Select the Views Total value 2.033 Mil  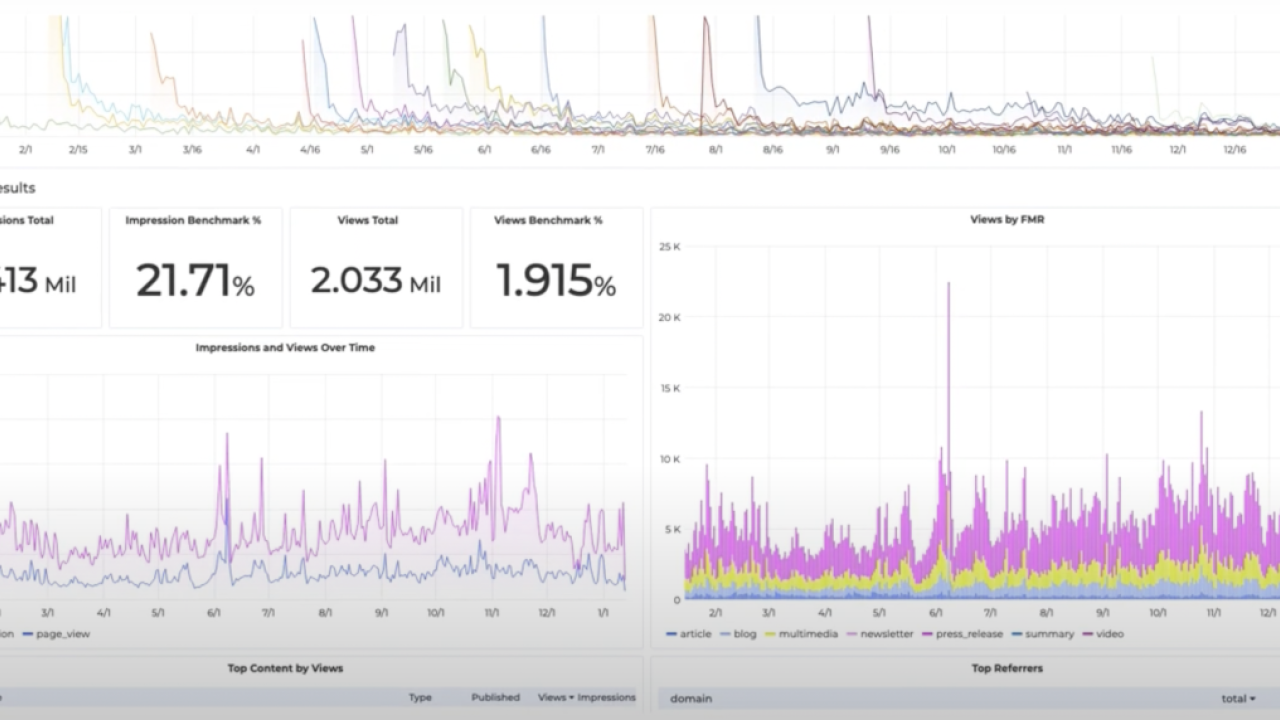pyautogui.click(x=375, y=281)
